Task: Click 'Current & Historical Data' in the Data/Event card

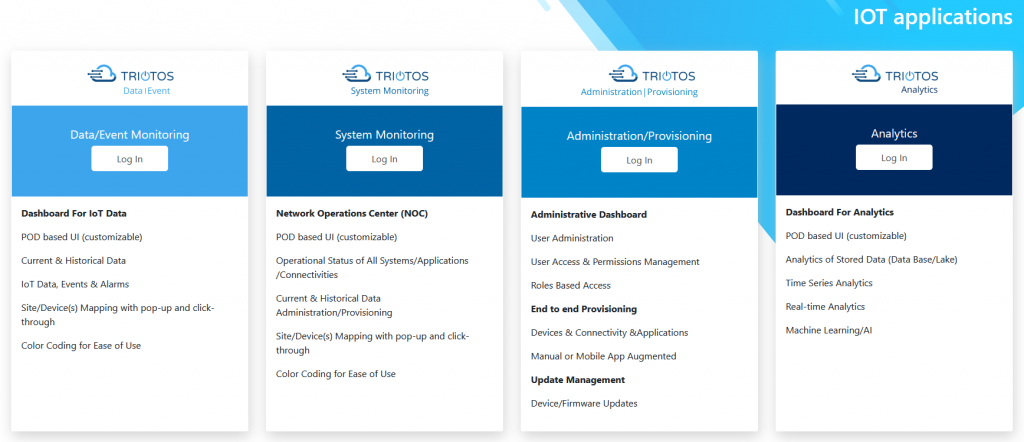Action: [73, 260]
